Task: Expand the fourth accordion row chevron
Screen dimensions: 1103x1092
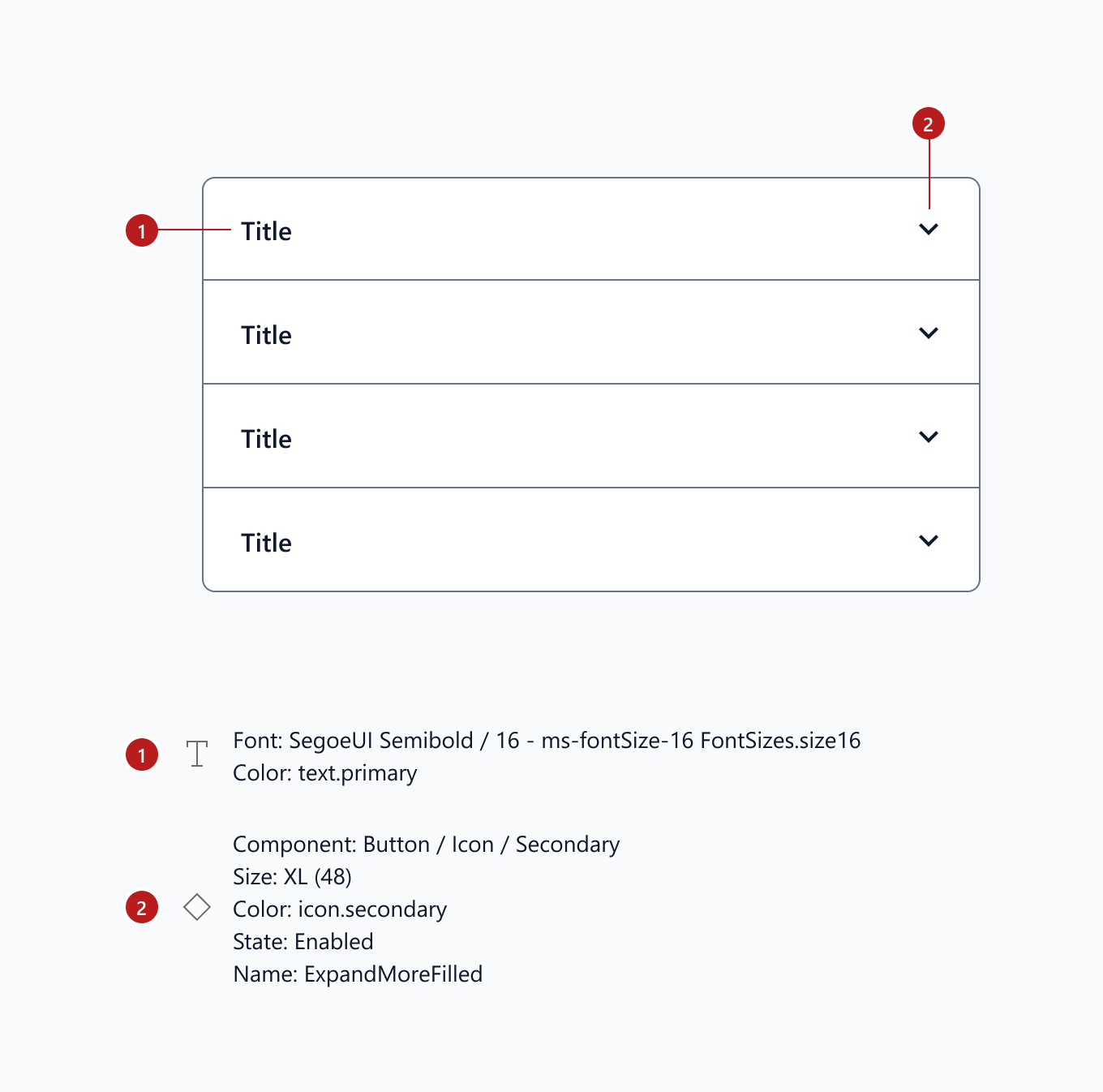Action: [x=929, y=541]
